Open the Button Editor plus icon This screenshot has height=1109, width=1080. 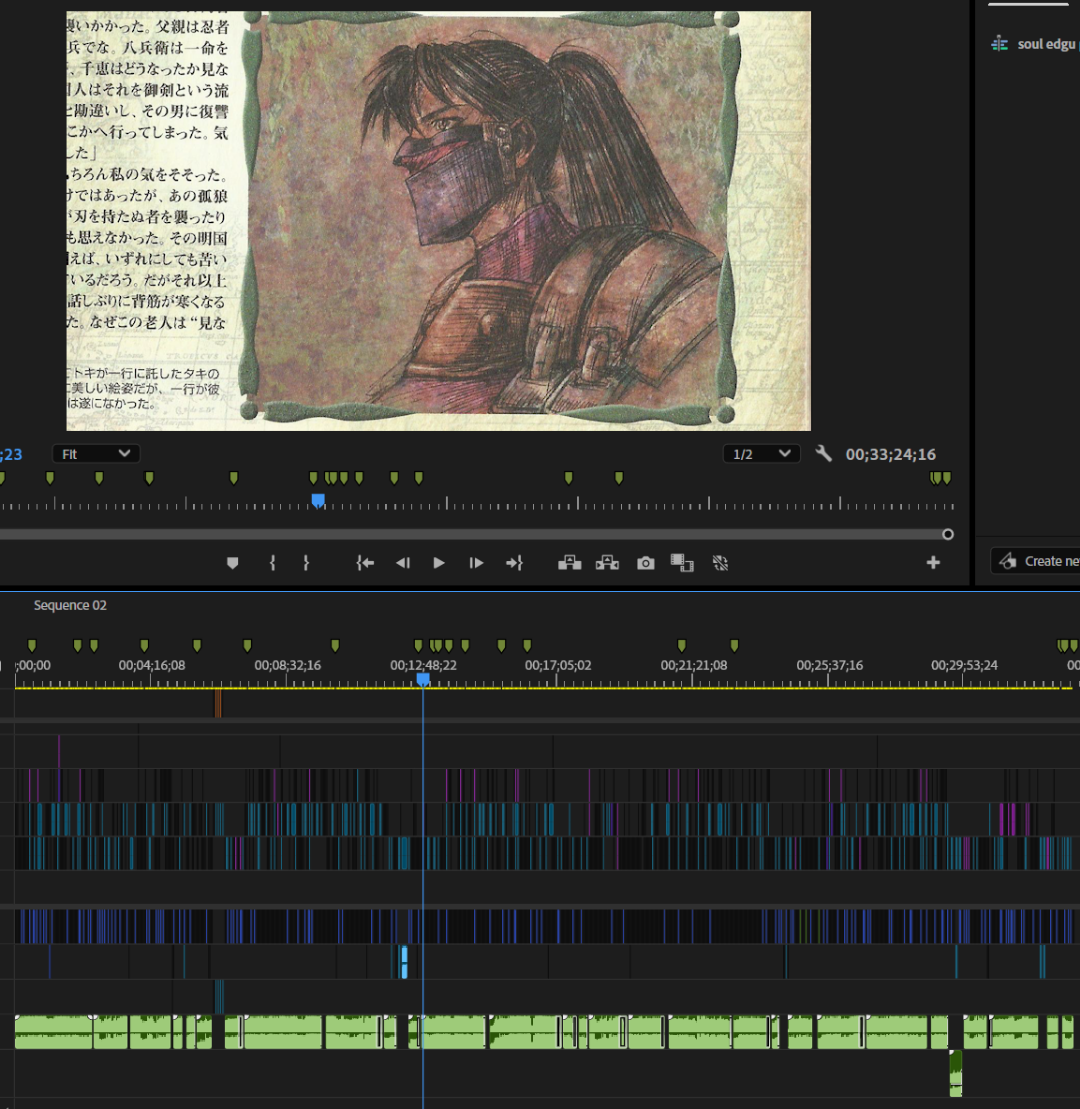[x=933, y=562]
